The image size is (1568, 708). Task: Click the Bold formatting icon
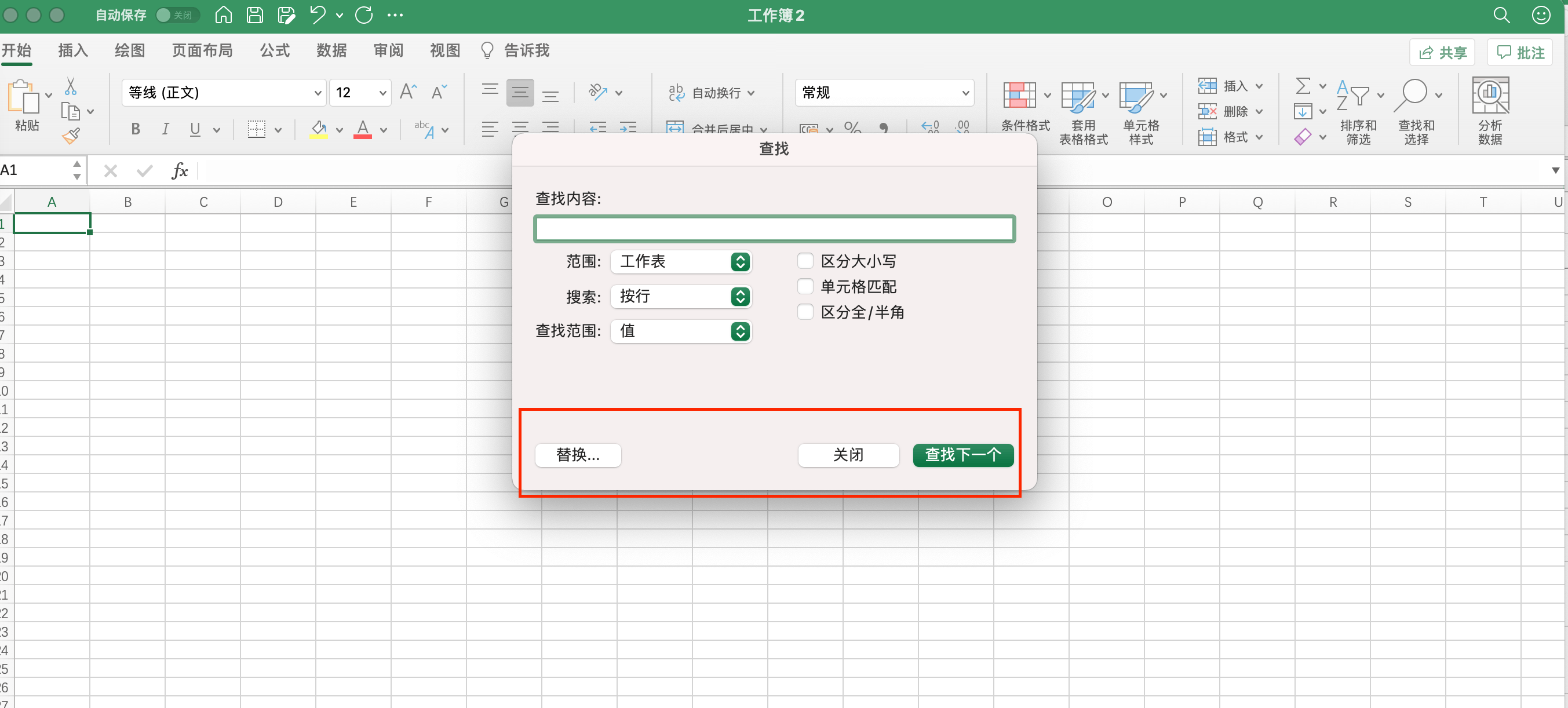point(135,129)
